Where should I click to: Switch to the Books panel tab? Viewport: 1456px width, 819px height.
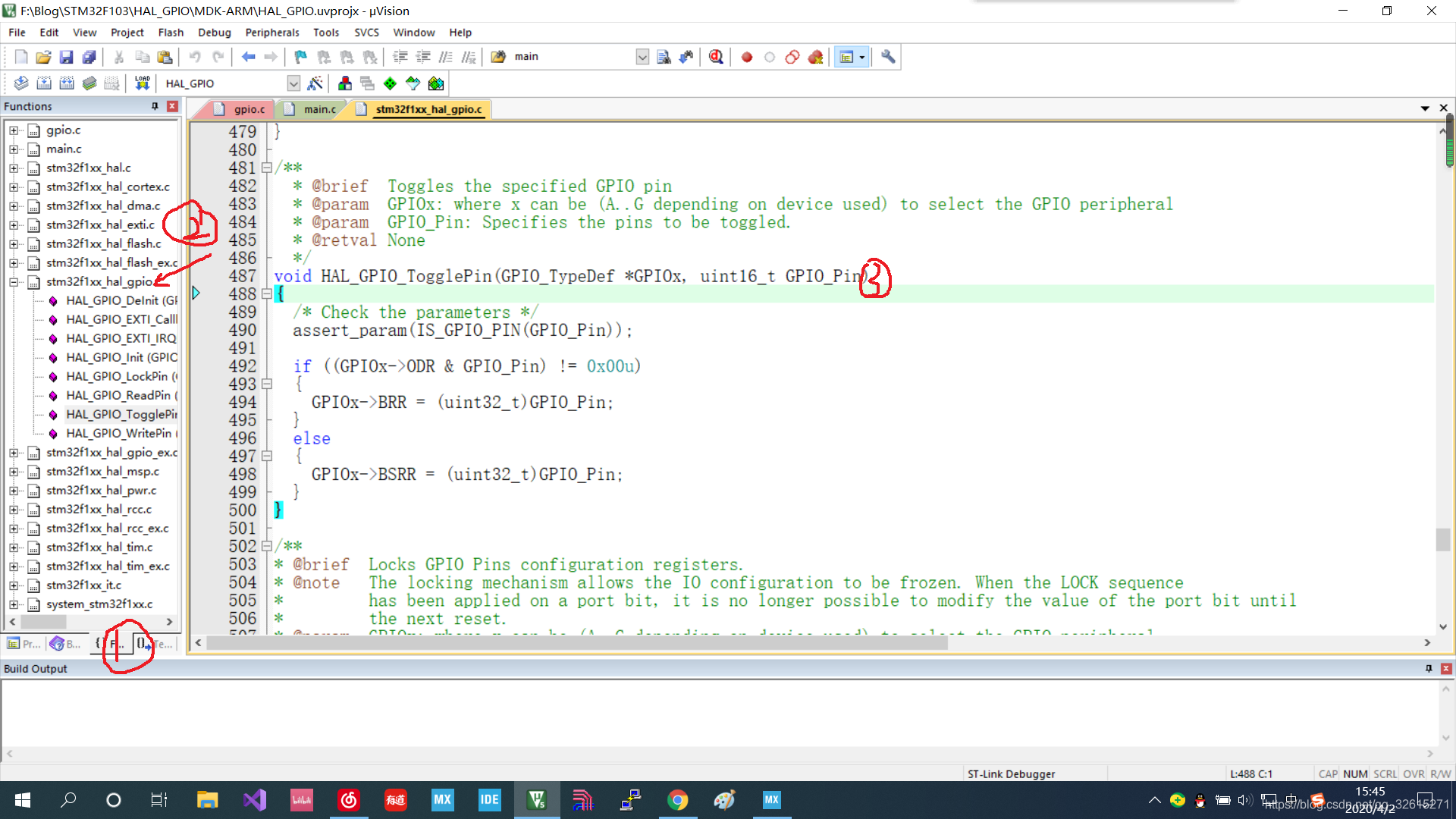point(66,644)
